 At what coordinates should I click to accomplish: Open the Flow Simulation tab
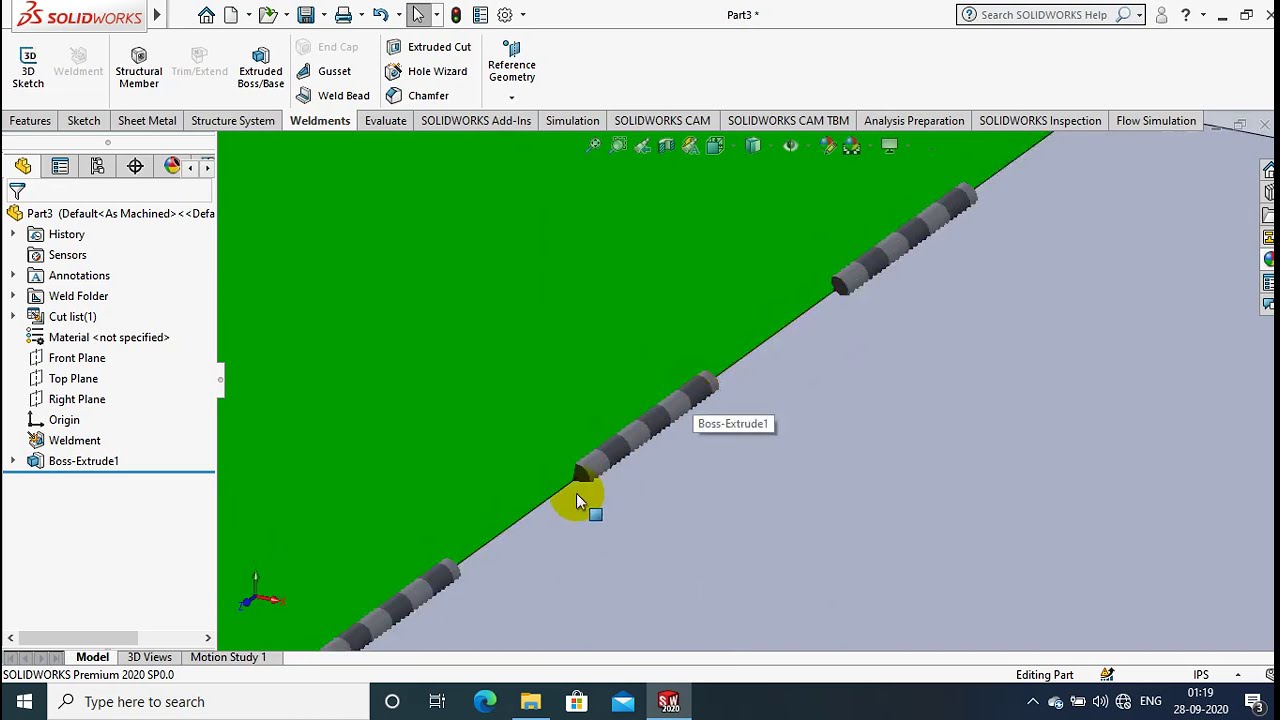pos(1156,121)
